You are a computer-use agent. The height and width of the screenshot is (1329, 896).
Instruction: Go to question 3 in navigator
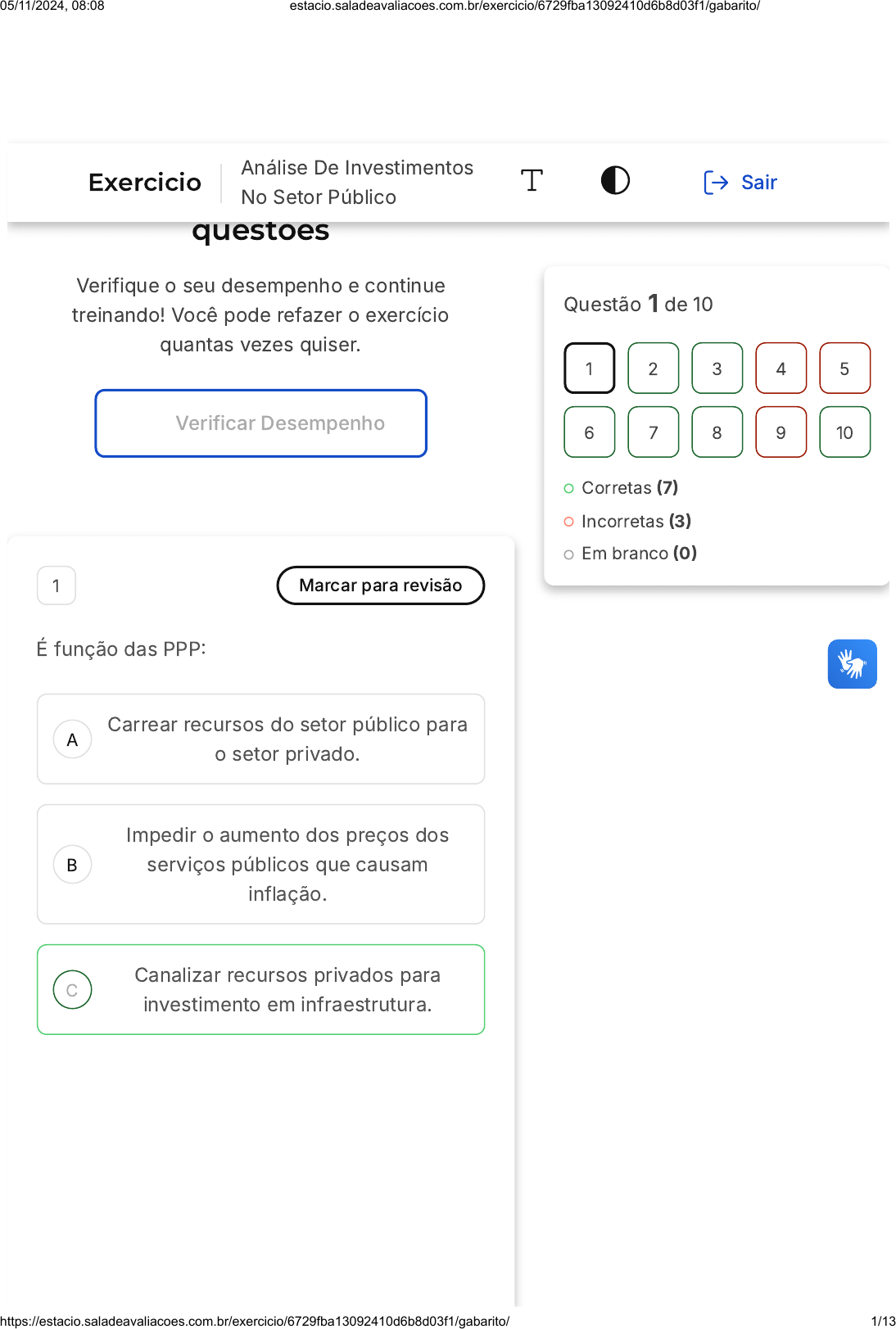(x=717, y=368)
